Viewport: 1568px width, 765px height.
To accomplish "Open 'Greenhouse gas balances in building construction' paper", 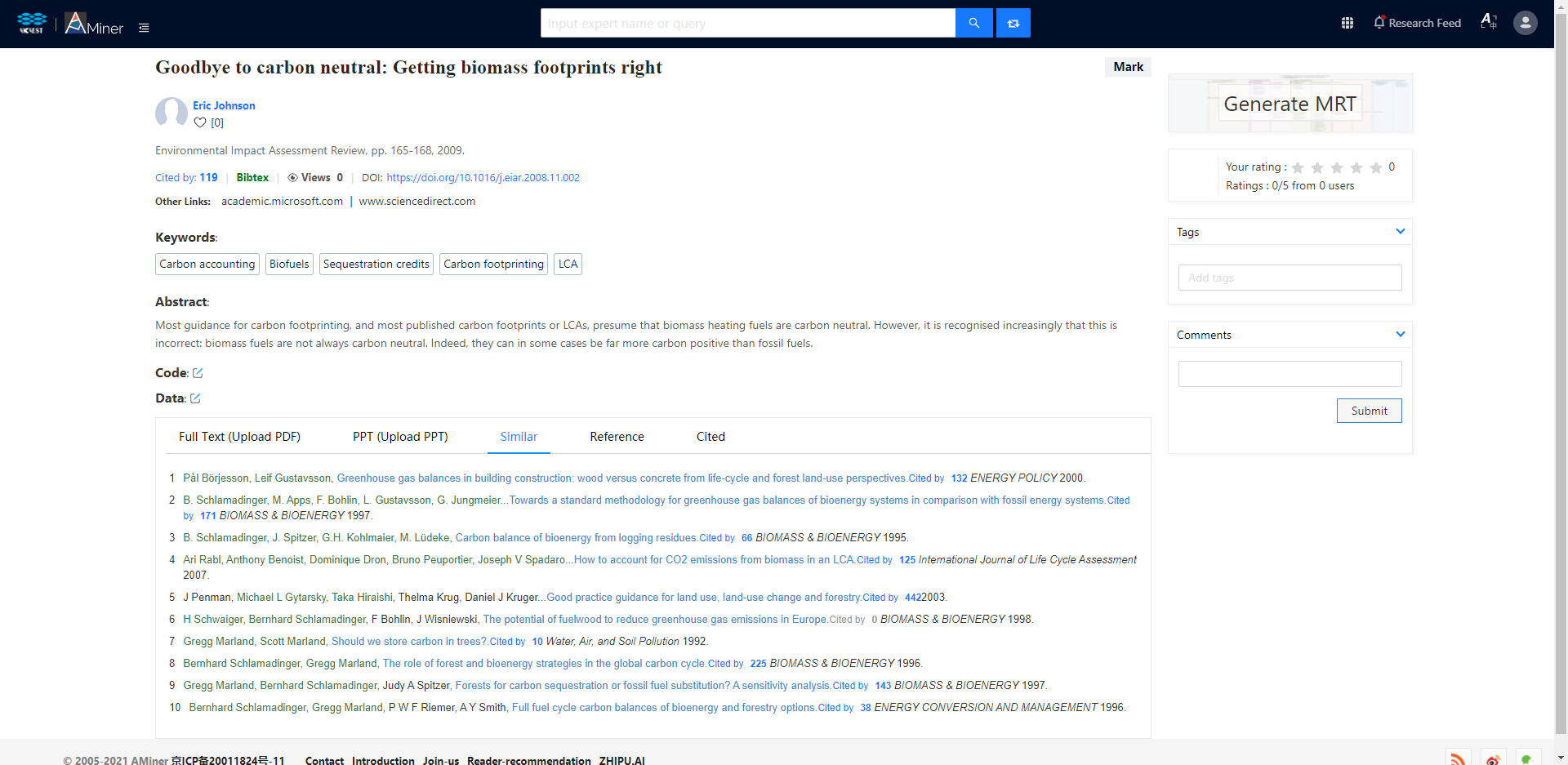I will pos(621,478).
